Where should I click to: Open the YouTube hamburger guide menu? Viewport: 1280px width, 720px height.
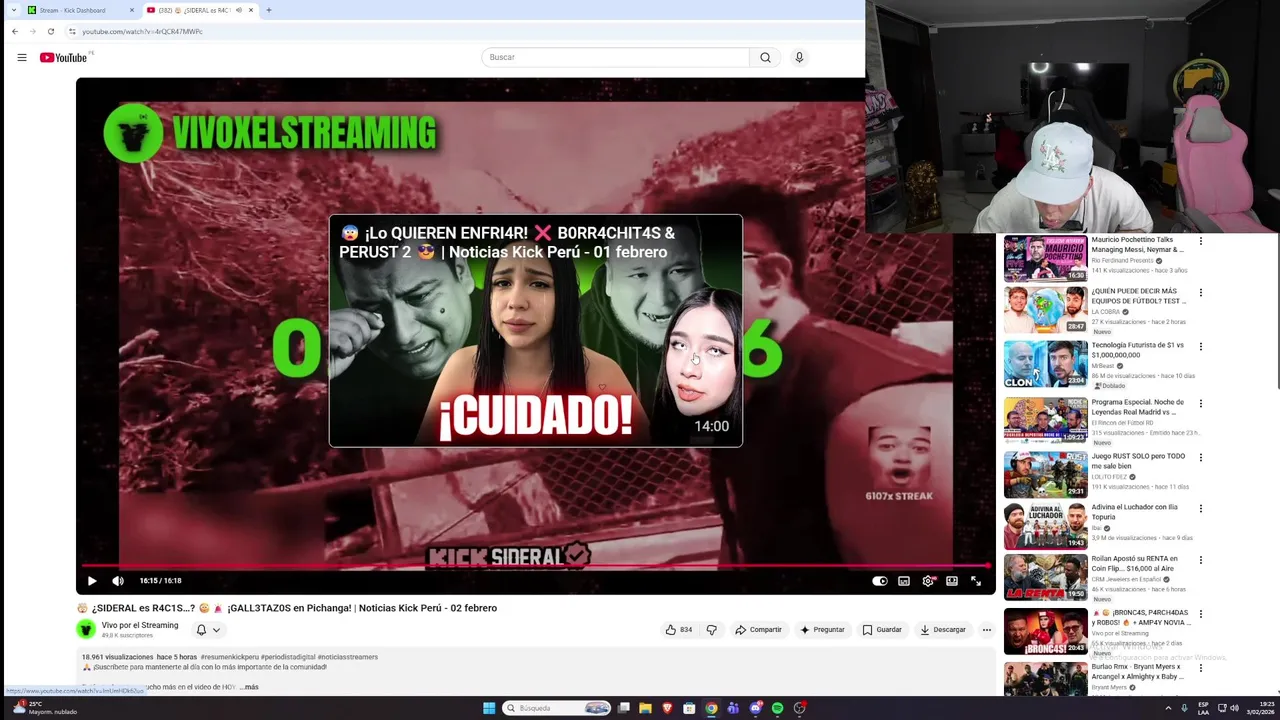pos(22,57)
